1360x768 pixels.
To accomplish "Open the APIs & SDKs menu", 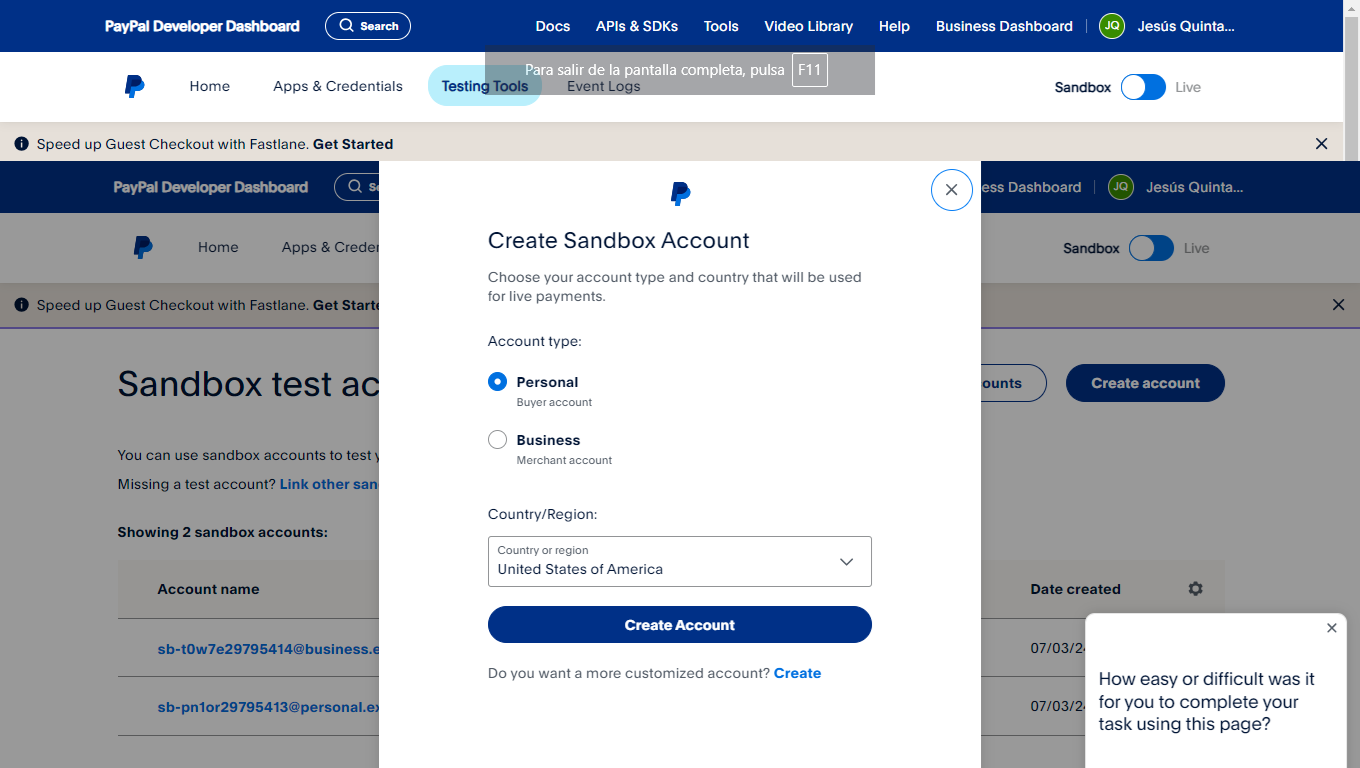I will (x=637, y=26).
